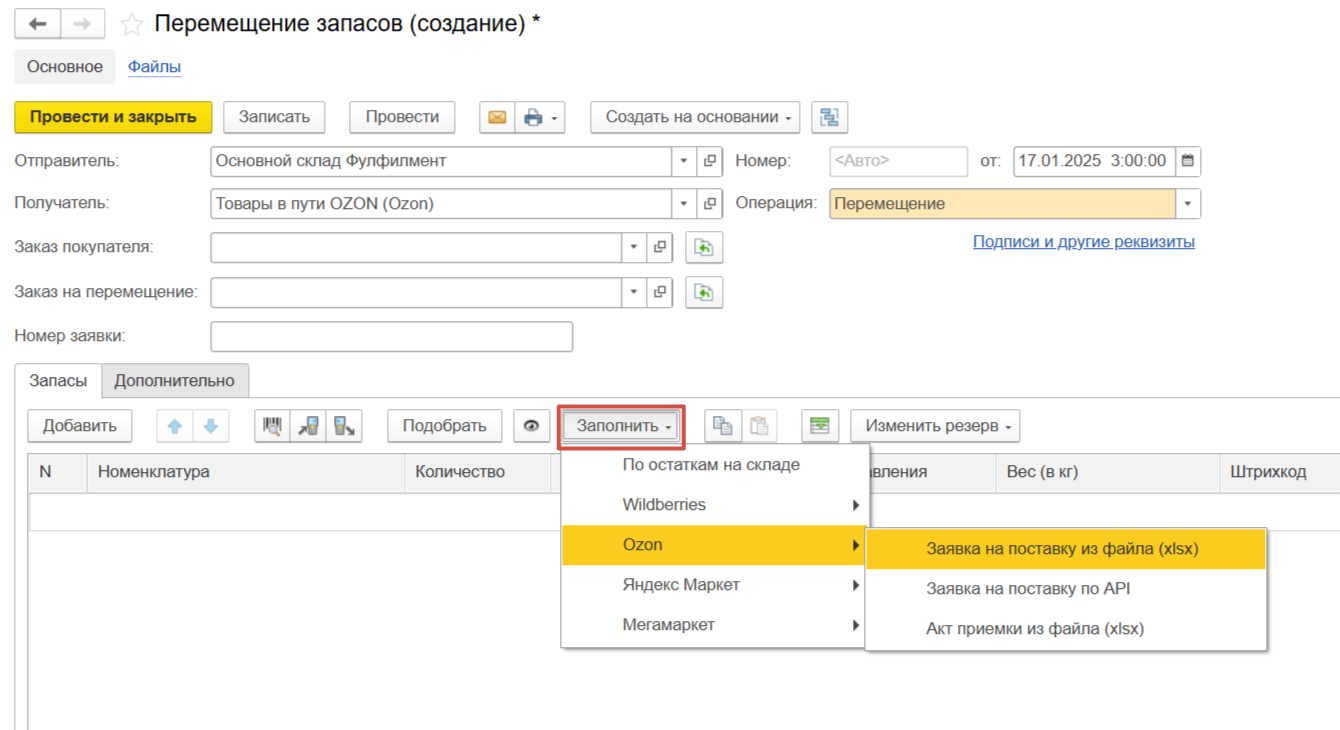Click the Номер заявки input field
The width and height of the screenshot is (1340, 730).
point(391,337)
